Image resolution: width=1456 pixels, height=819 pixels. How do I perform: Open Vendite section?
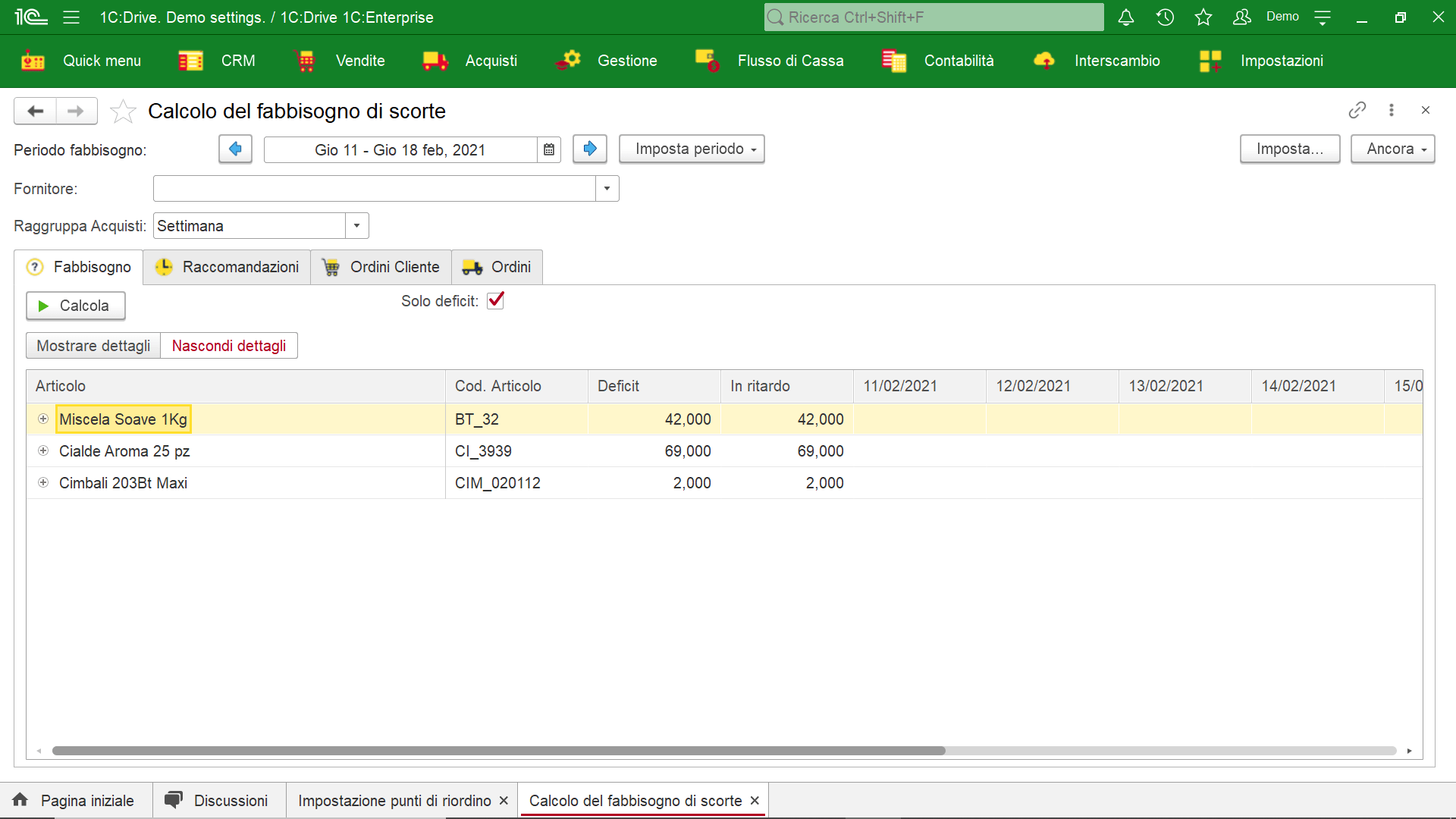tap(340, 61)
